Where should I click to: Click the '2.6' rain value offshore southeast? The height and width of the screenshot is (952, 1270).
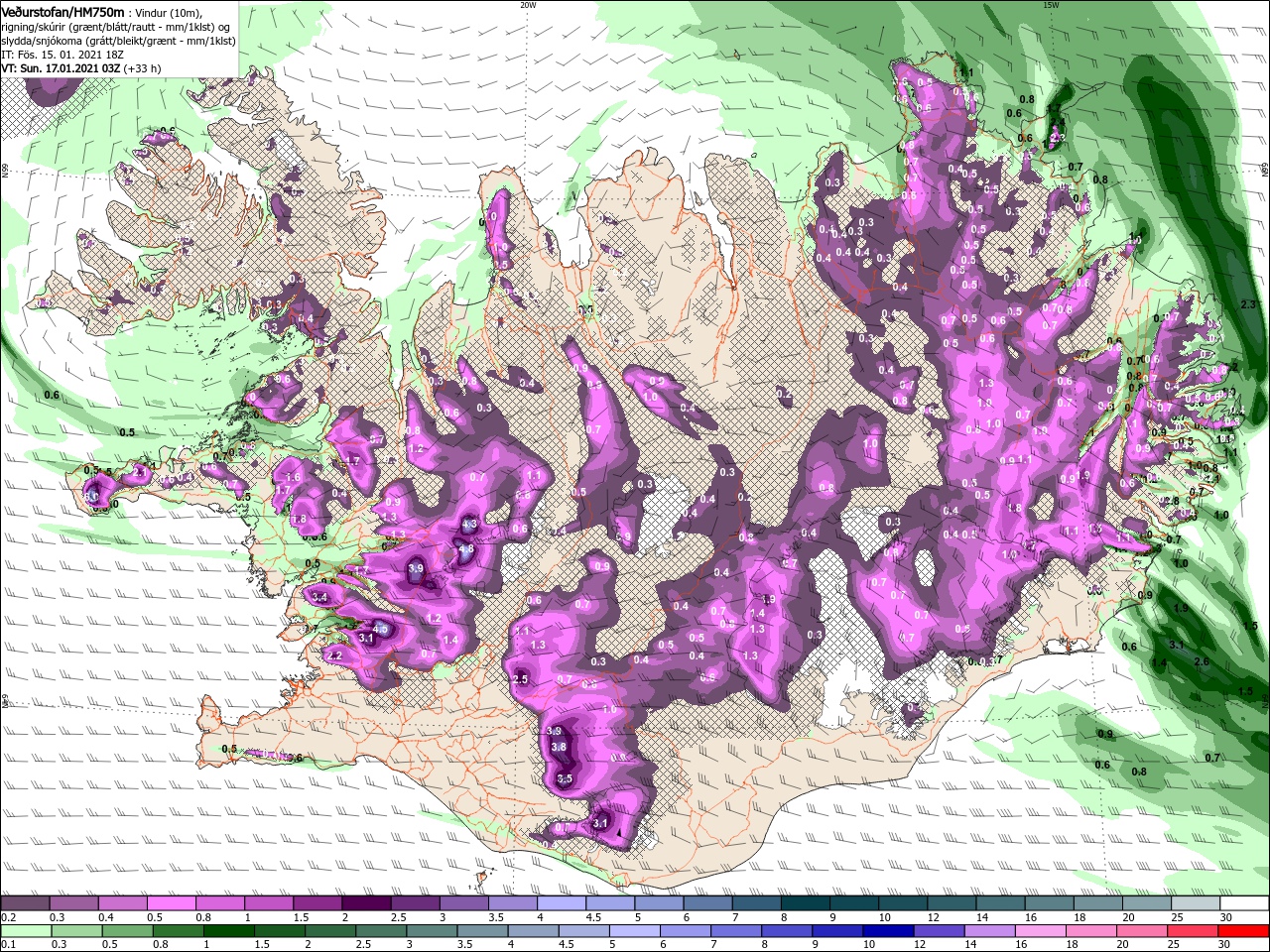click(x=1202, y=661)
